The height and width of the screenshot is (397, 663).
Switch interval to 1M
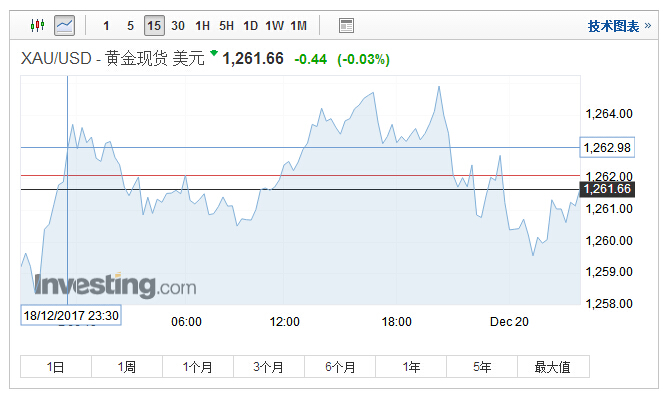point(298,26)
